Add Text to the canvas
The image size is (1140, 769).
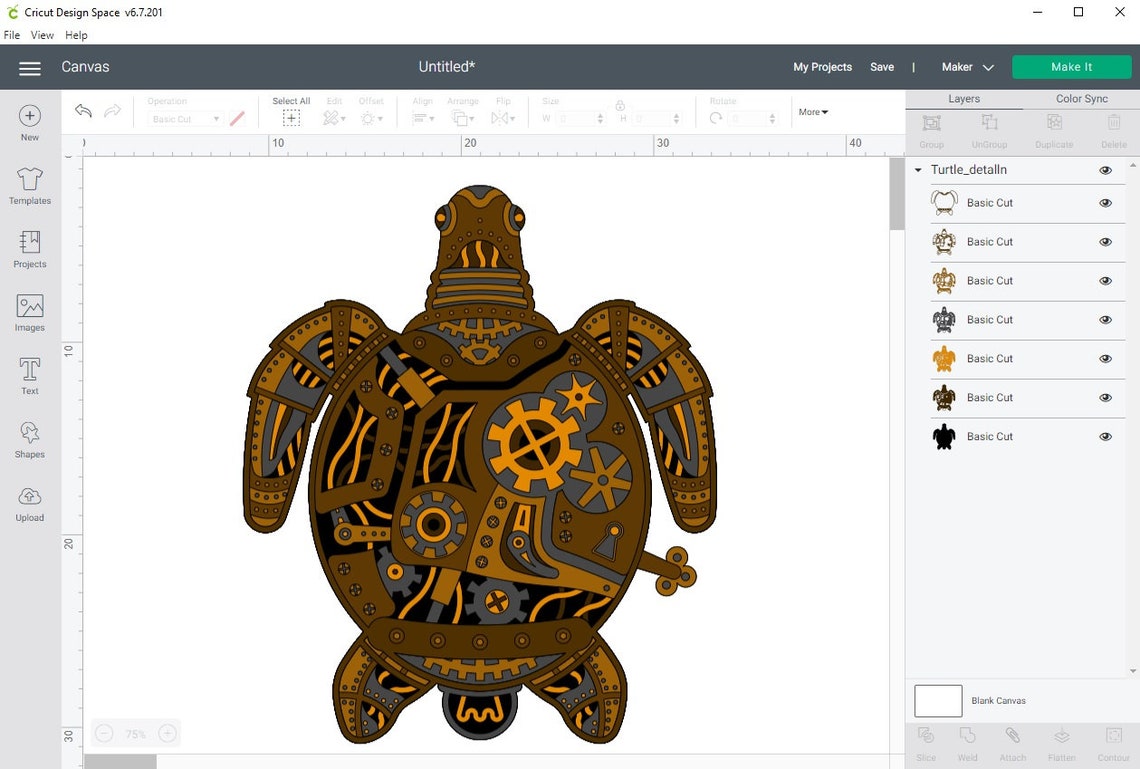coord(30,376)
